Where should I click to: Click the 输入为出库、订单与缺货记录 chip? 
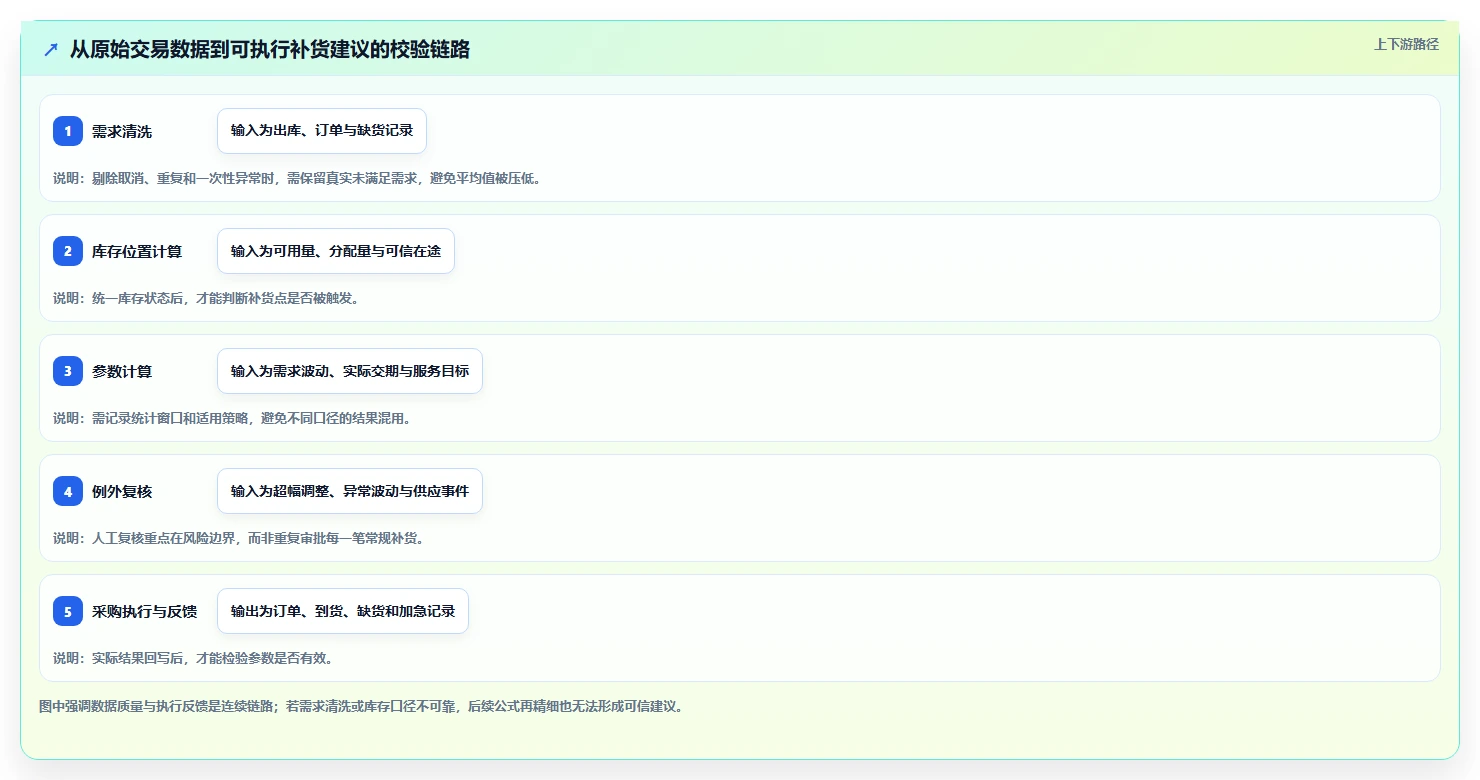tap(322, 131)
